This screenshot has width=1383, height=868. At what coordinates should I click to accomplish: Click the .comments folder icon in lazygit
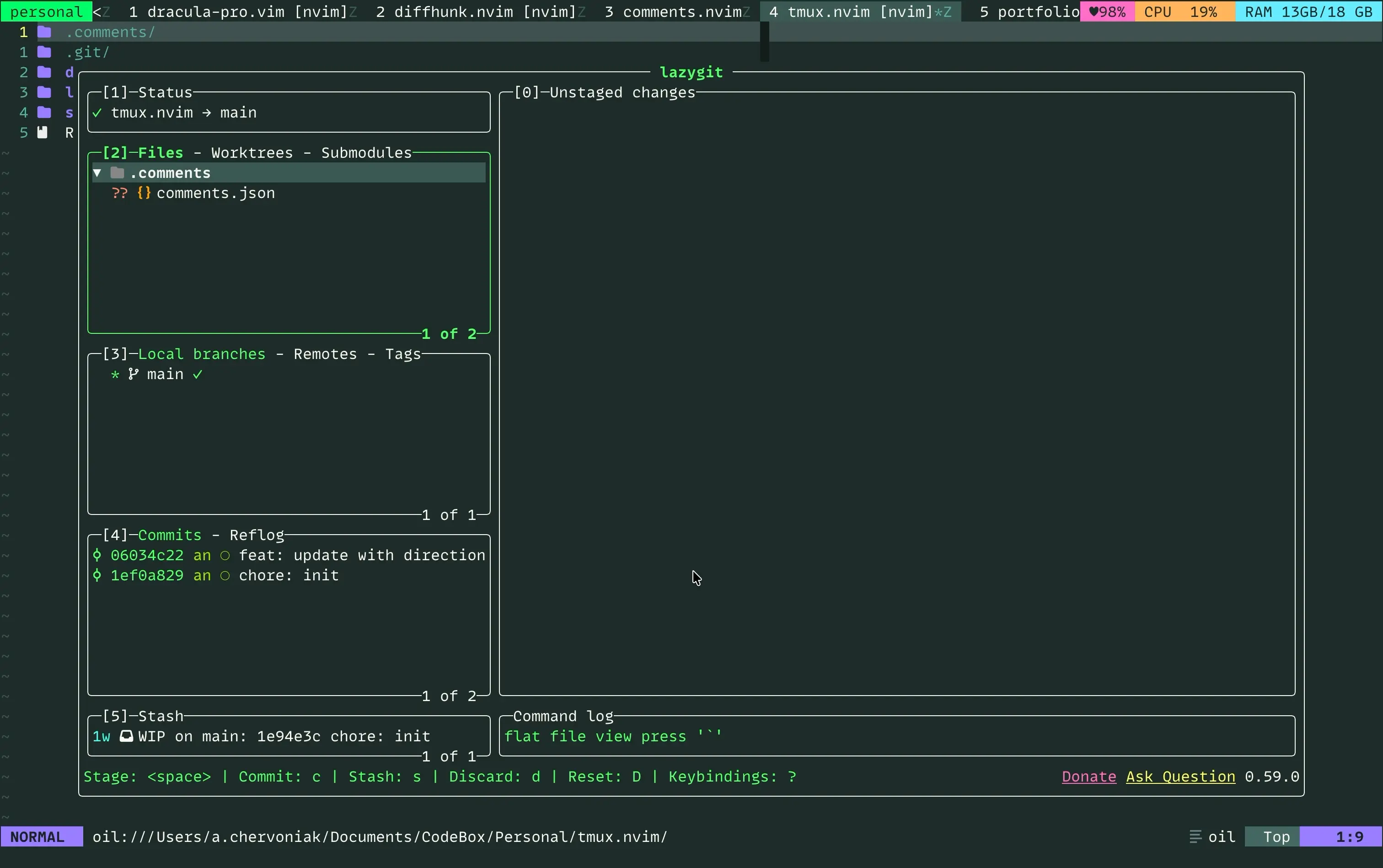pyautogui.click(x=117, y=173)
